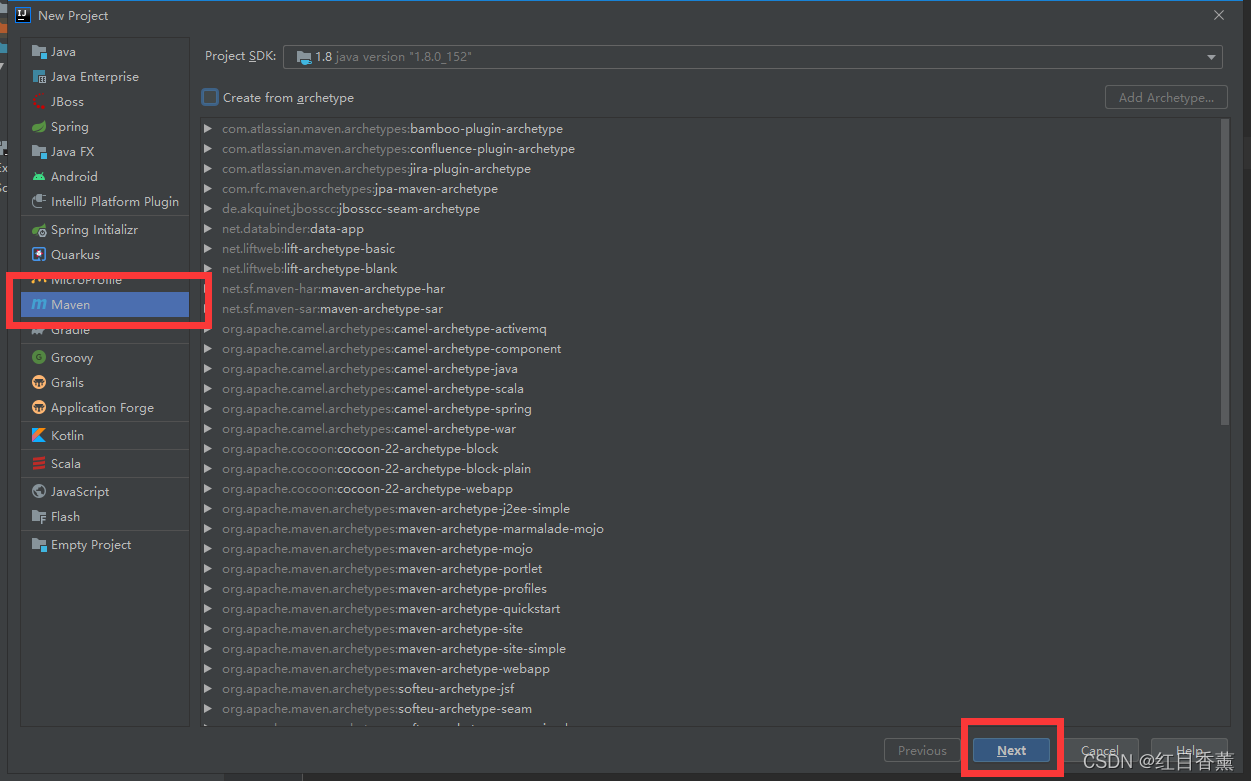Select softeu-archetype-seam row
The height and width of the screenshot is (781, 1251).
click(x=711, y=709)
